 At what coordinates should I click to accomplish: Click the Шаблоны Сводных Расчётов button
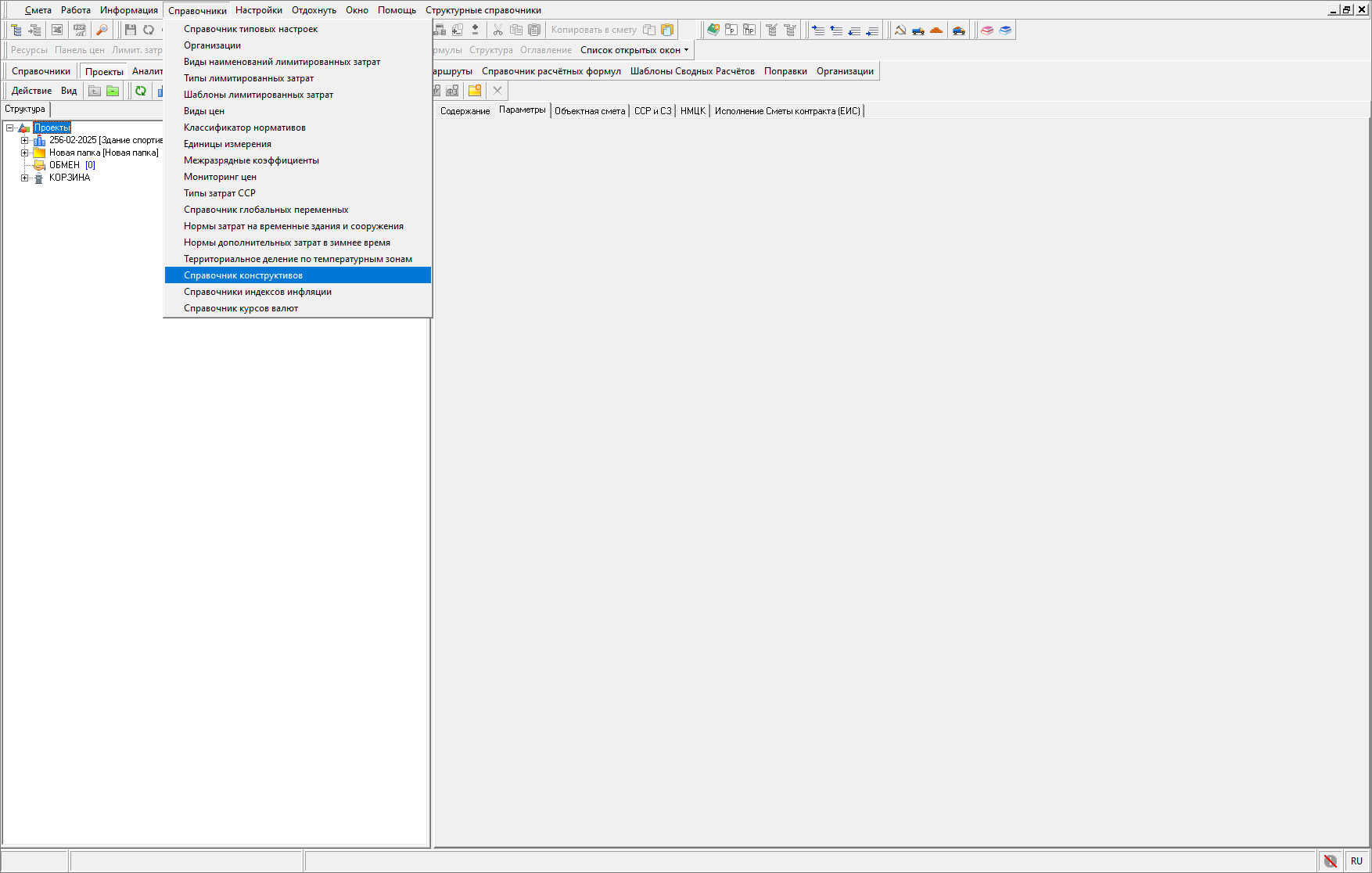click(692, 71)
